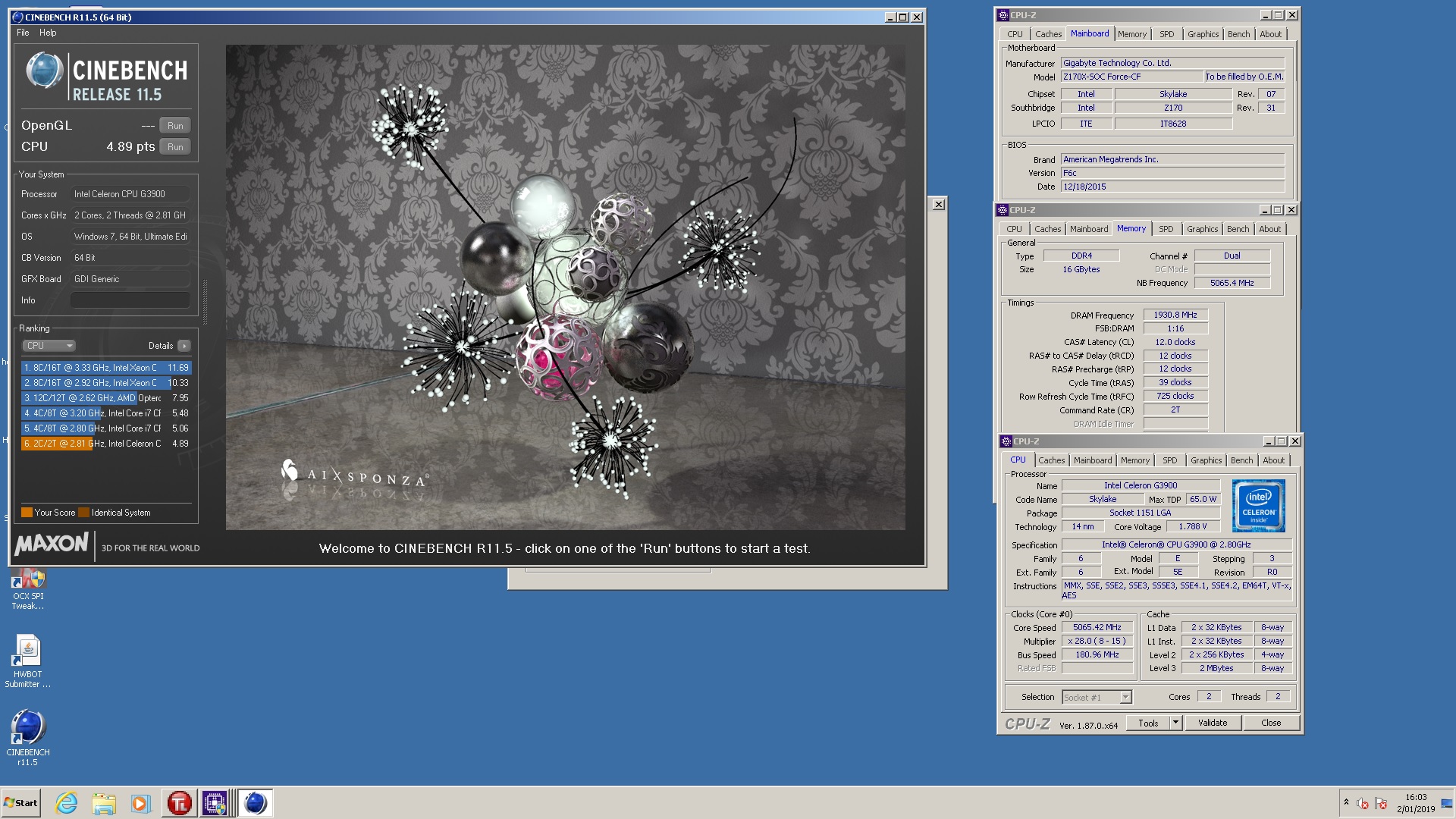This screenshot has height=819, width=1456.
Task: Click the DRAM Frequency value 1930.8 MHz
Action: pos(1175,315)
